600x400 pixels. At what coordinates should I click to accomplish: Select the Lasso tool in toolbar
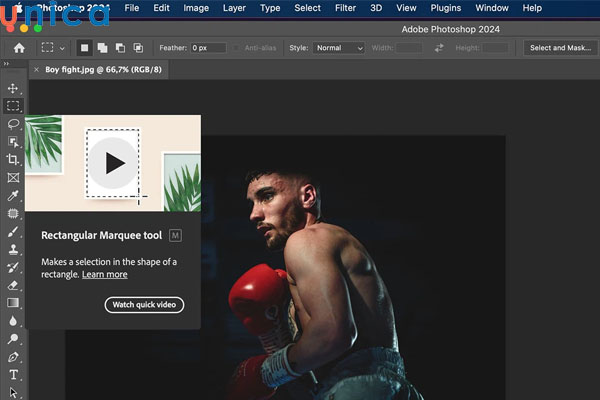13,124
